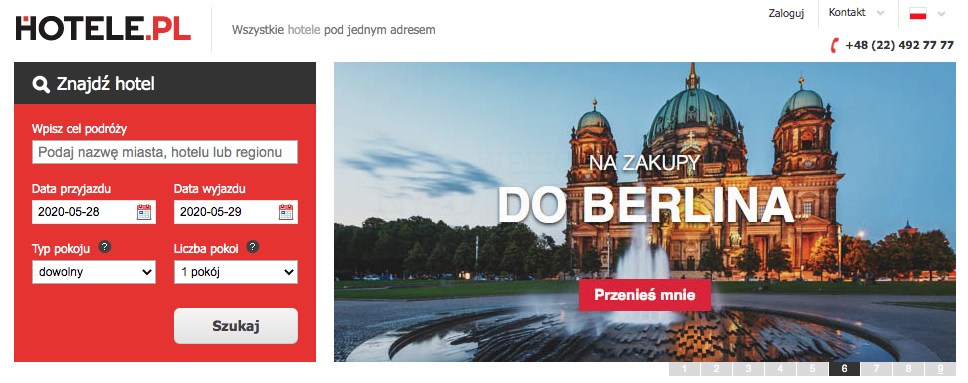
Task: Click the "Data przyjazdu" label
Action: pos(71,189)
